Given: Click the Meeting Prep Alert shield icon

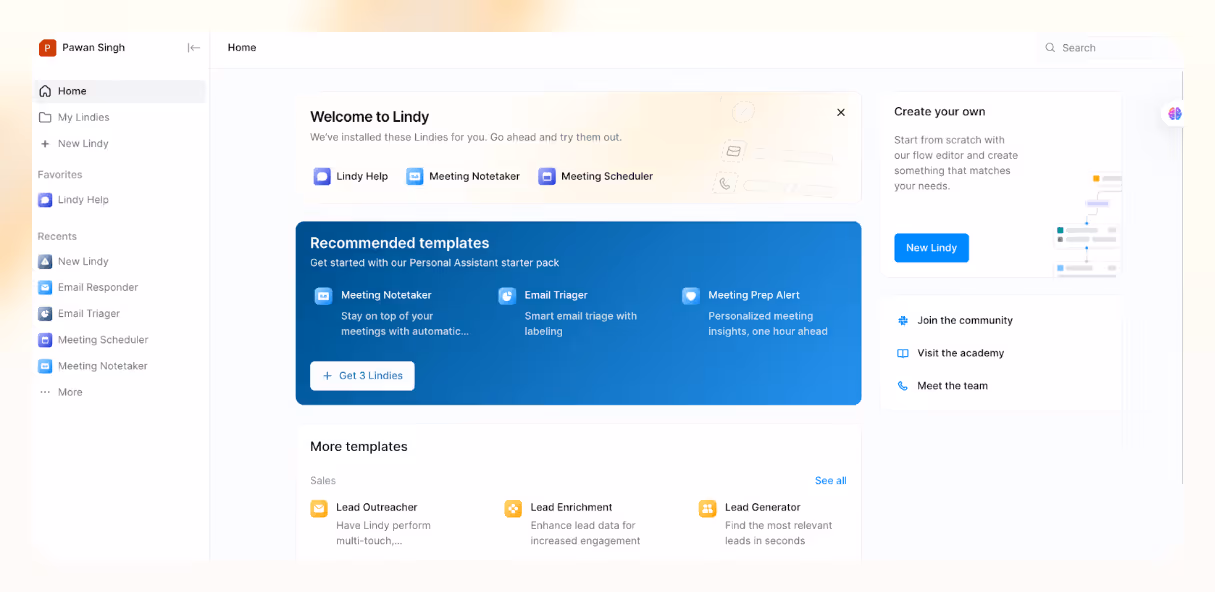Looking at the screenshot, I should click(x=691, y=296).
